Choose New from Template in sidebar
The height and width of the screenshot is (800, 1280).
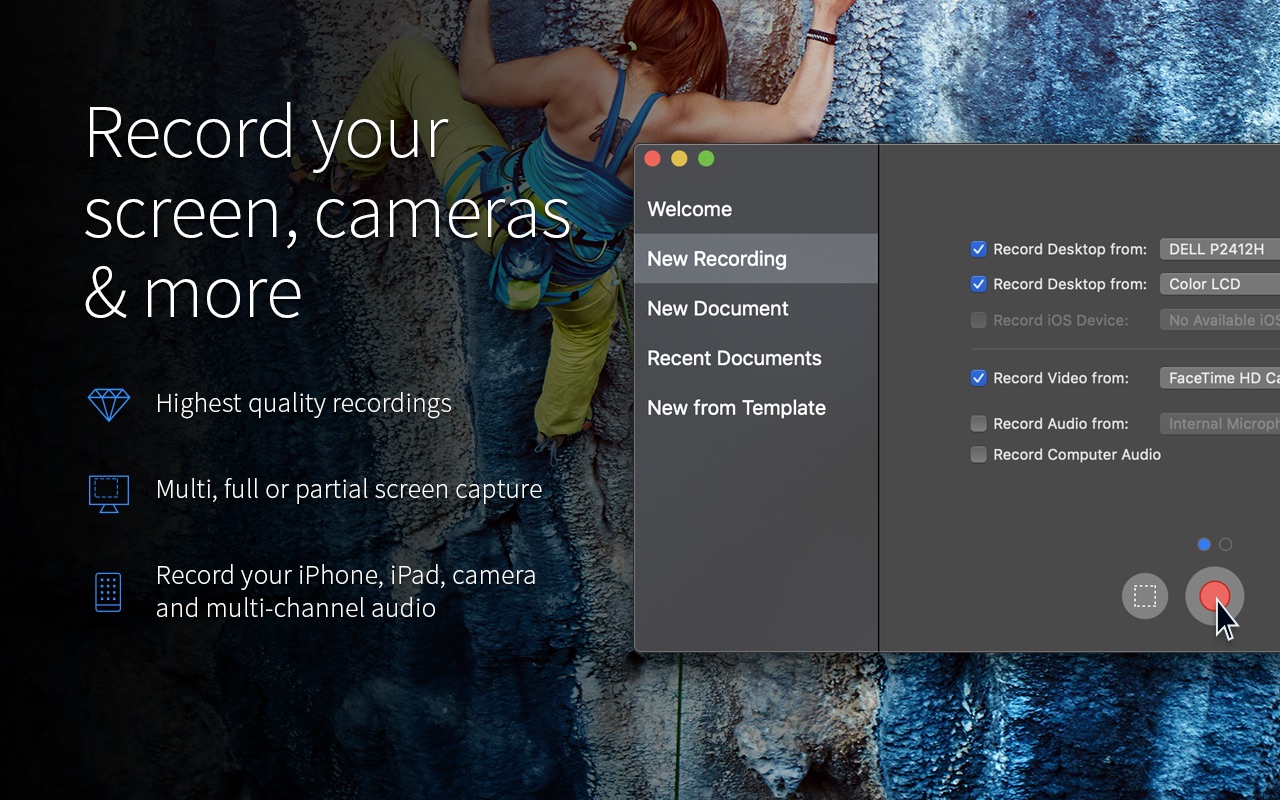(736, 408)
